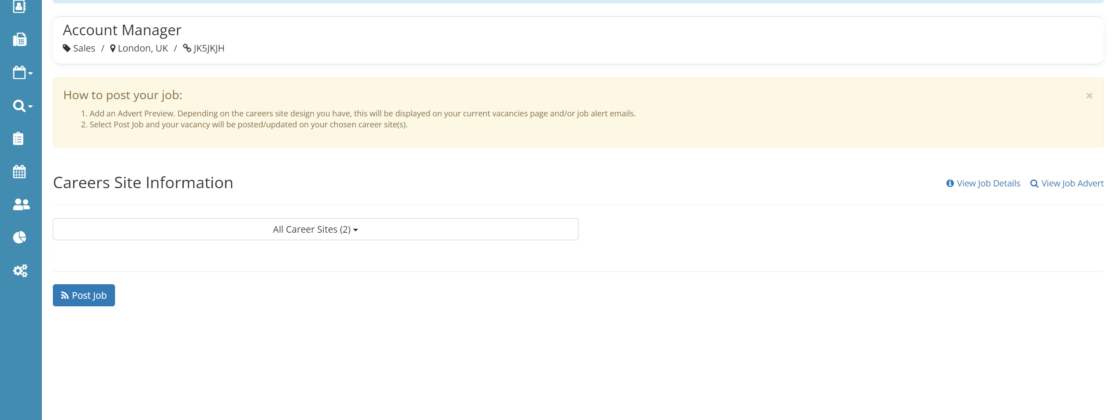1120x420 pixels.
Task: Open the briefcase jobs icon in sidebar
Action: tap(19, 40)
